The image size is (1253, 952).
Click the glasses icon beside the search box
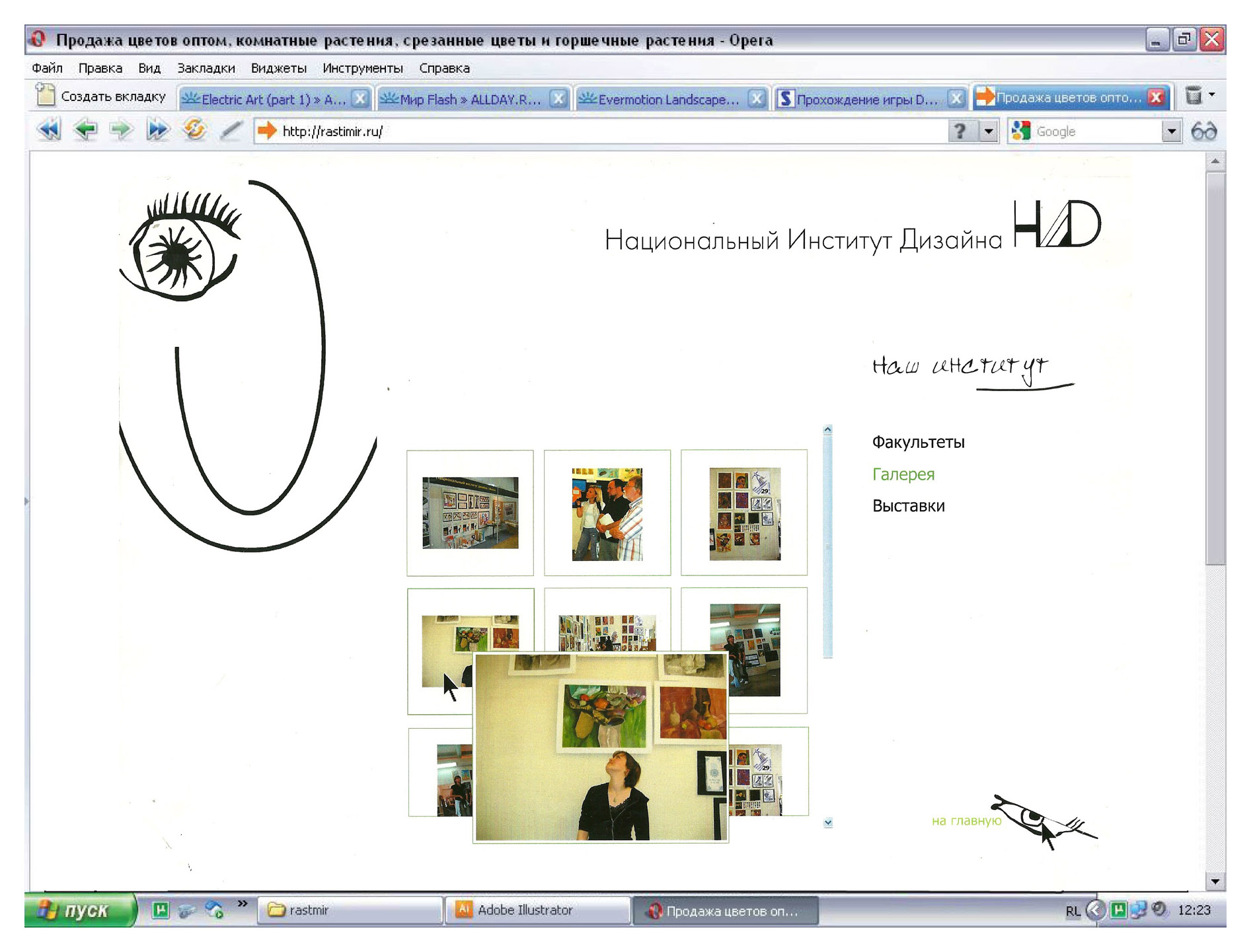coord(1203,131)
